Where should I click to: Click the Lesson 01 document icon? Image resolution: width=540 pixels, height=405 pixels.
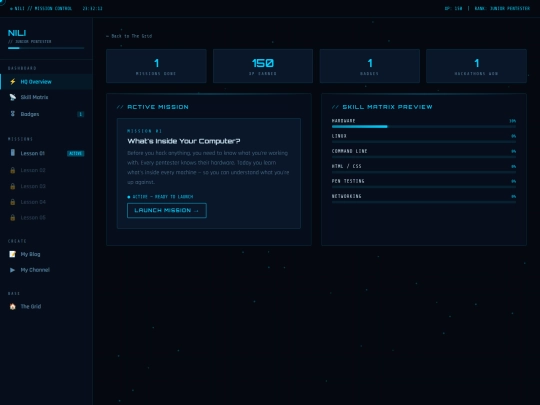click(13, 153)
